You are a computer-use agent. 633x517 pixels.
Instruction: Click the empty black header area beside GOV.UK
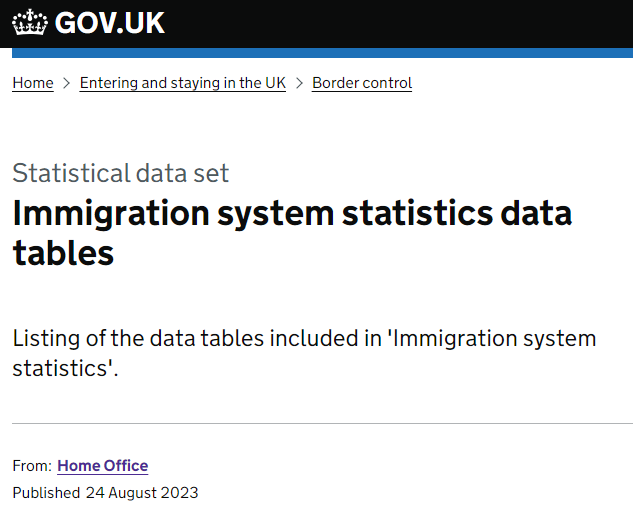[399, 23]
